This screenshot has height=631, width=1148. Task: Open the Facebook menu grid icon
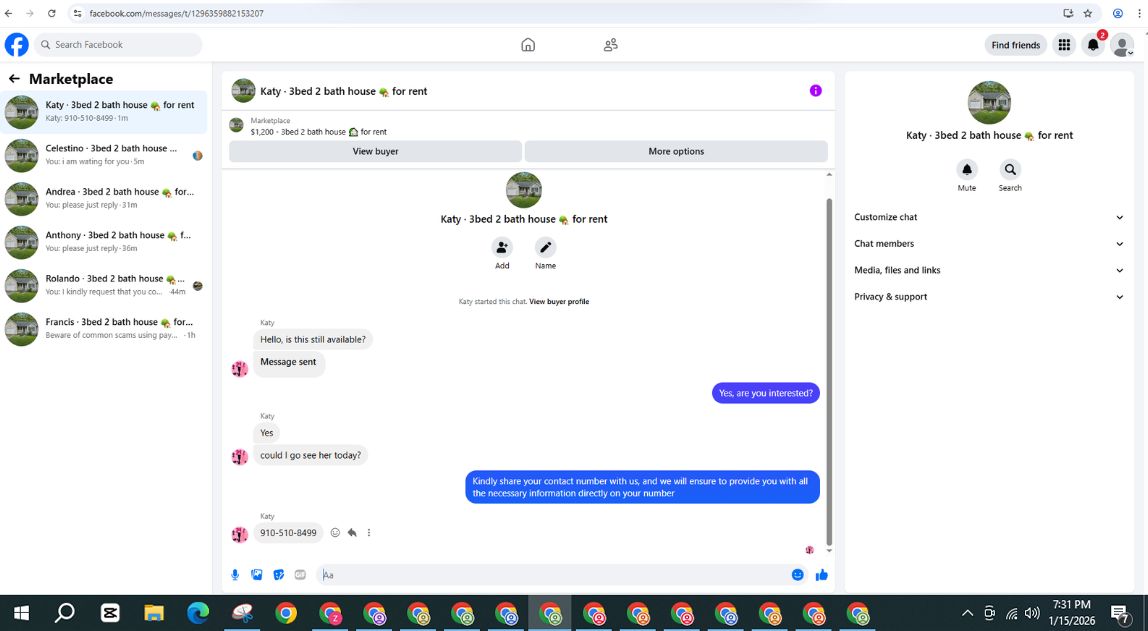point(1064,45)
